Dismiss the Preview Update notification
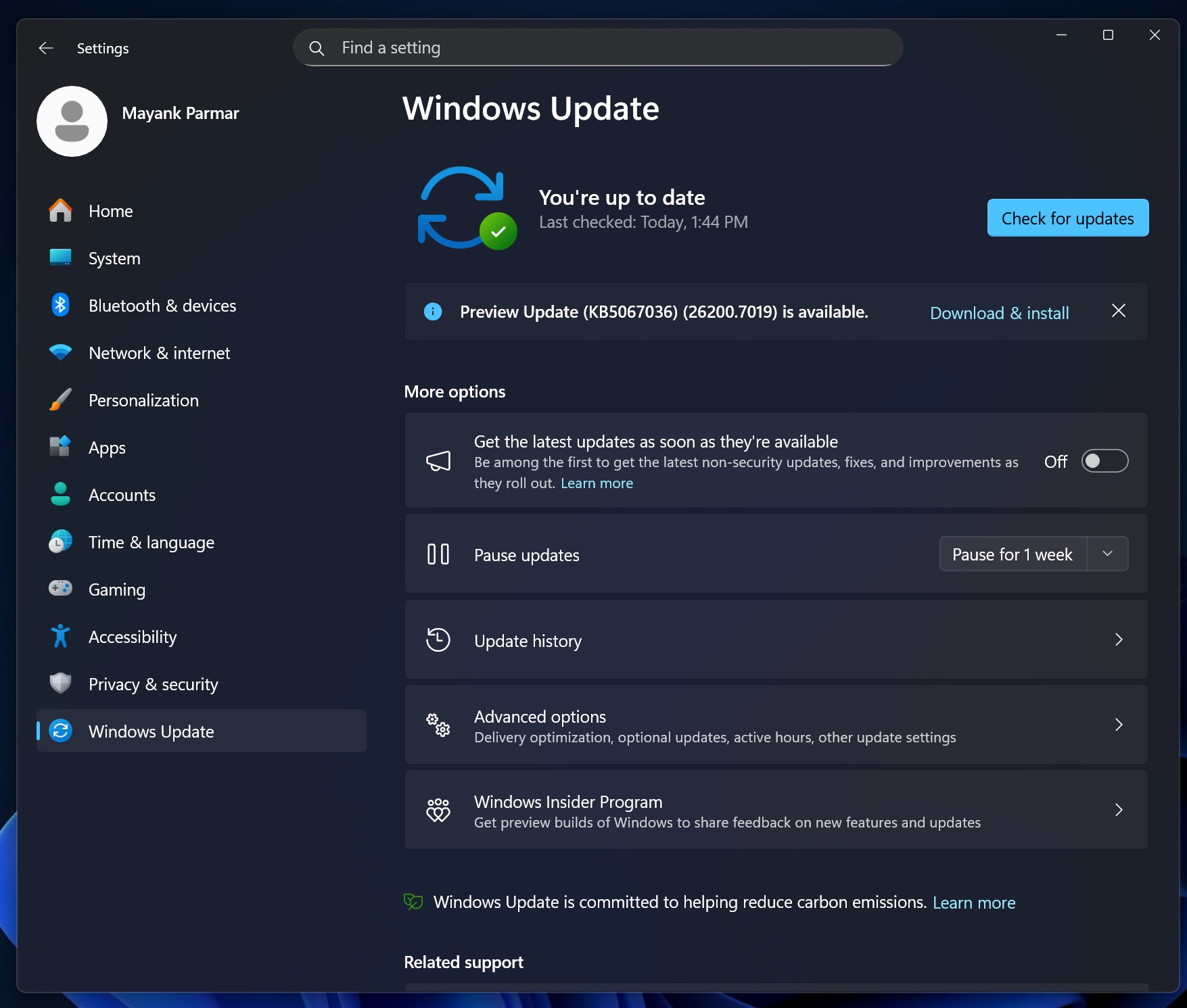1187x1008 pixels. pyautogui.click(x=1118, y=311)
